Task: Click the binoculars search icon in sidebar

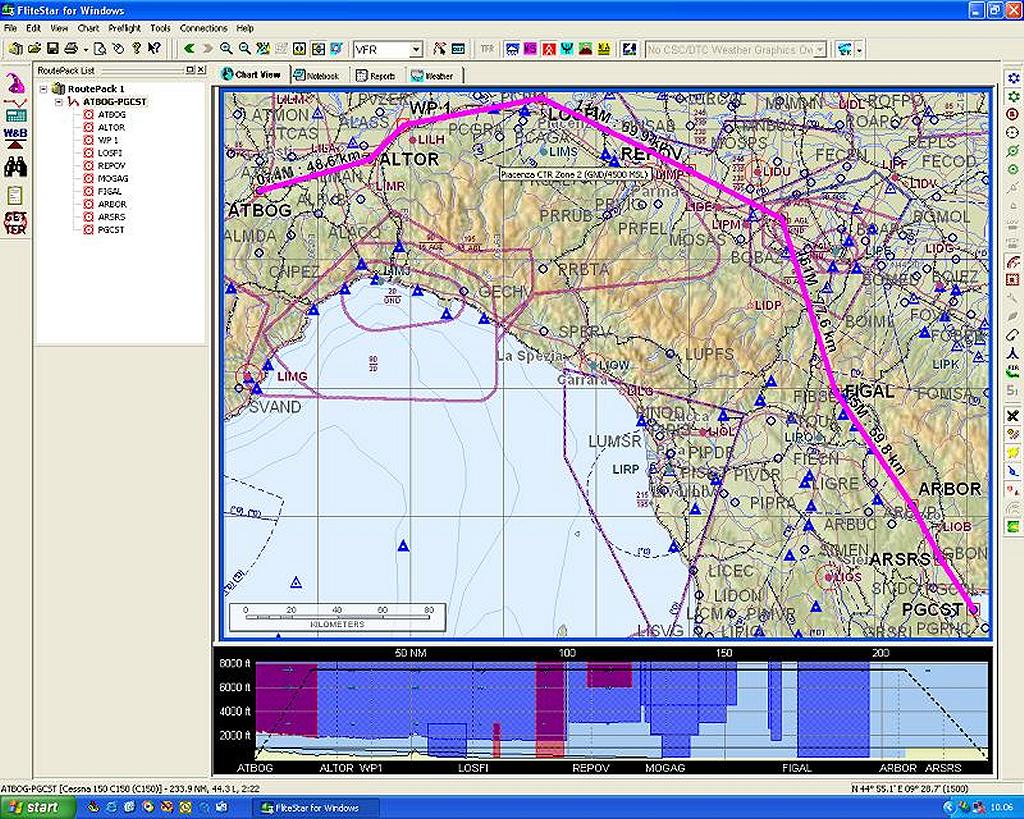Action: coord(15,167)
